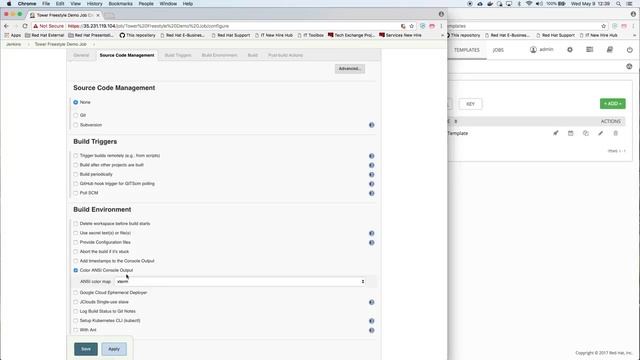Click the copy template icon in Tower window
640x360 pixels.
(x=586, y=133)
